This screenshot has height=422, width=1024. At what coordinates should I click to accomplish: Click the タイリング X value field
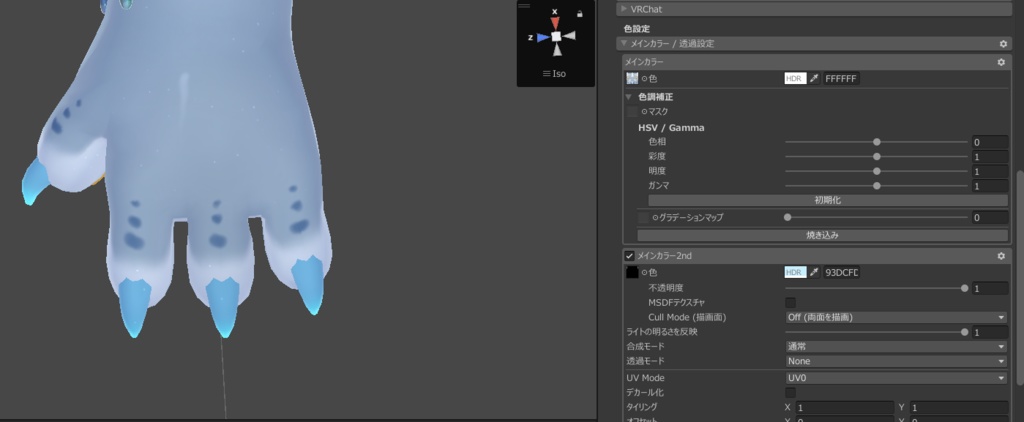click(x=844, y=407)
